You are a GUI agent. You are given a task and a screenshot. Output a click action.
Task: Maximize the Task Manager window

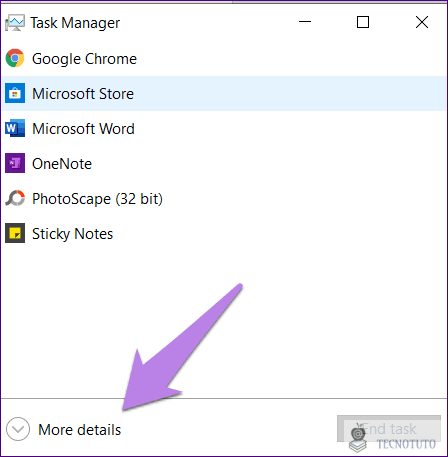[363, 22]
